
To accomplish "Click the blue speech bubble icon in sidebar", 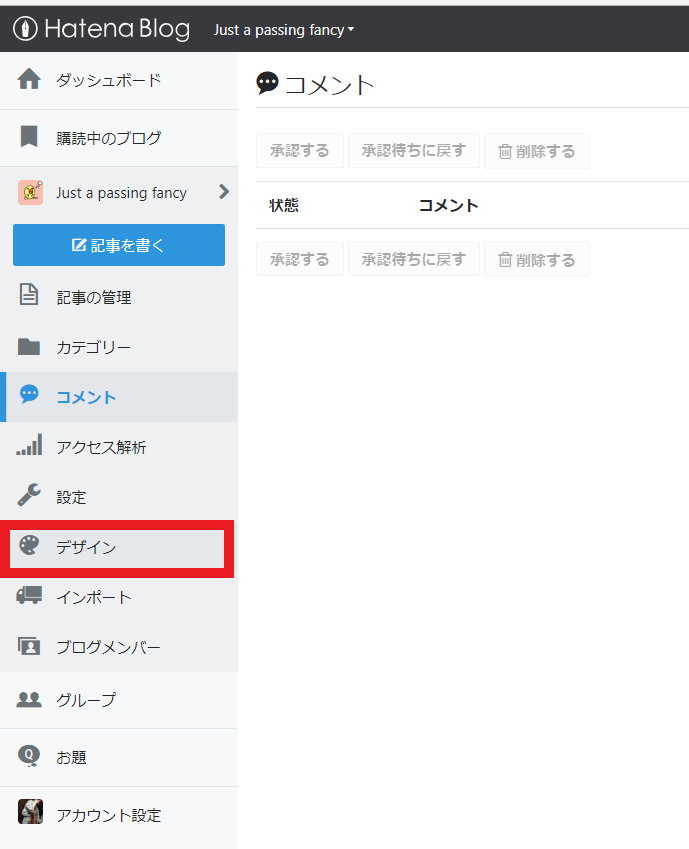I will [x=29, y=394].
